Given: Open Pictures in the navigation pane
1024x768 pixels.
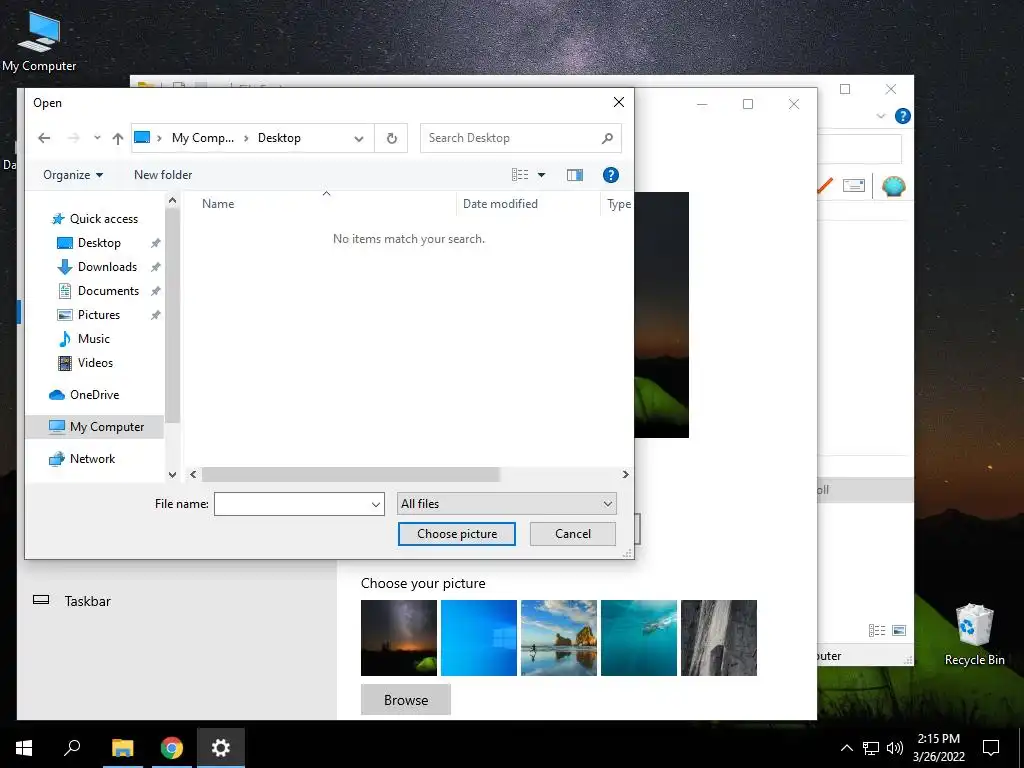Looking at the screenshot, I should (99, 315).
